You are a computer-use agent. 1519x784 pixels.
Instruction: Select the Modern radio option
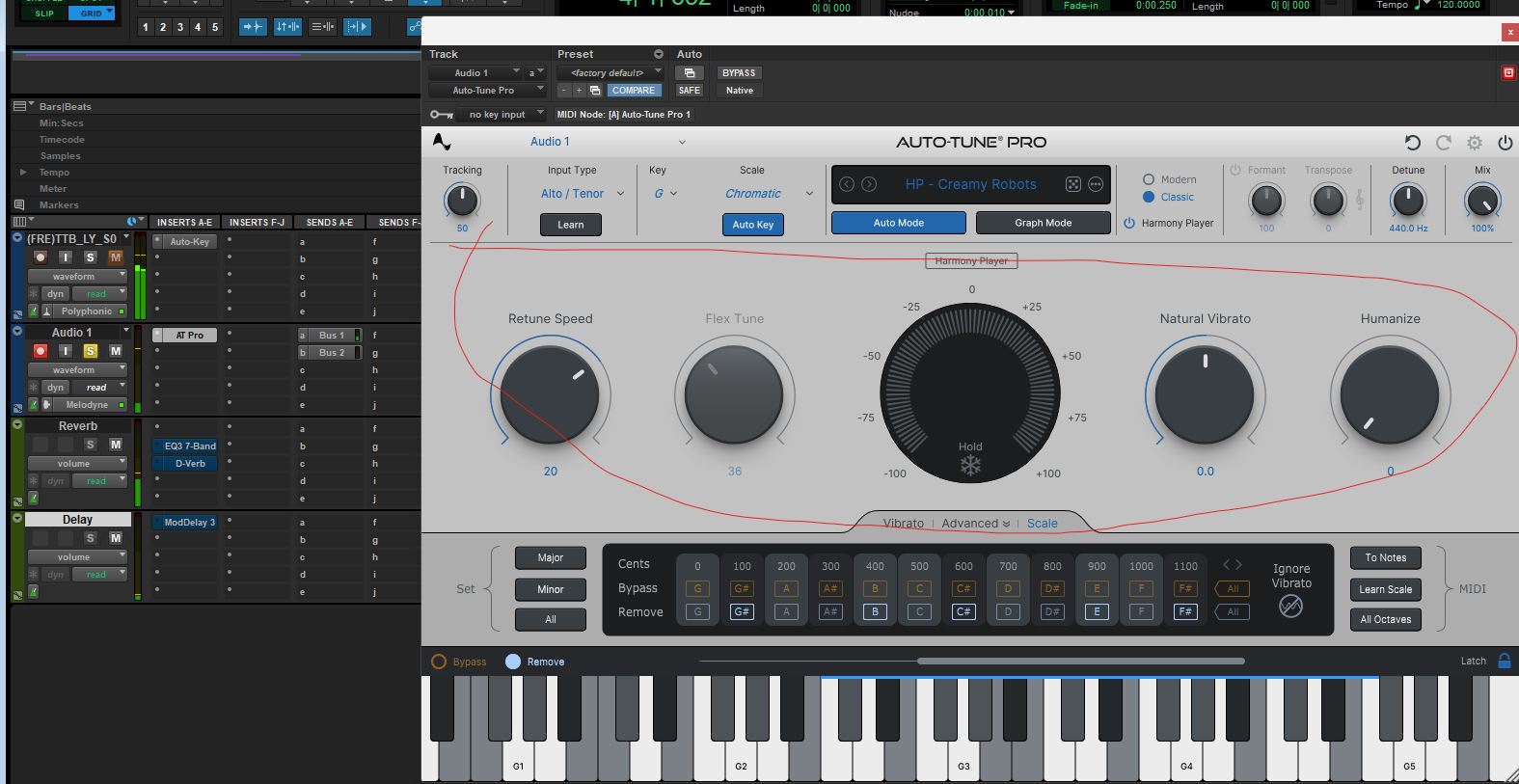[1148, 179]
